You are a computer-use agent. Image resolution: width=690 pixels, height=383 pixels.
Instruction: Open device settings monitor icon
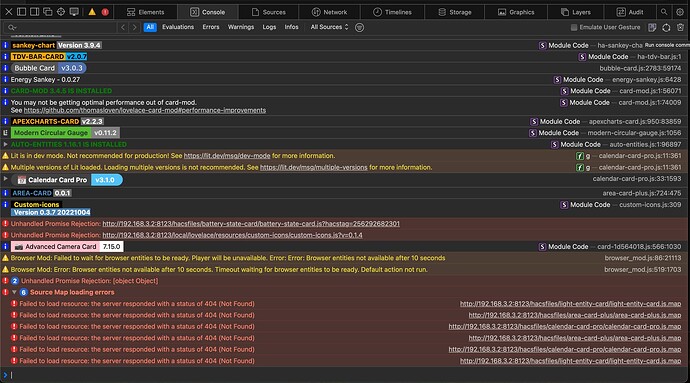pos(74,12)
